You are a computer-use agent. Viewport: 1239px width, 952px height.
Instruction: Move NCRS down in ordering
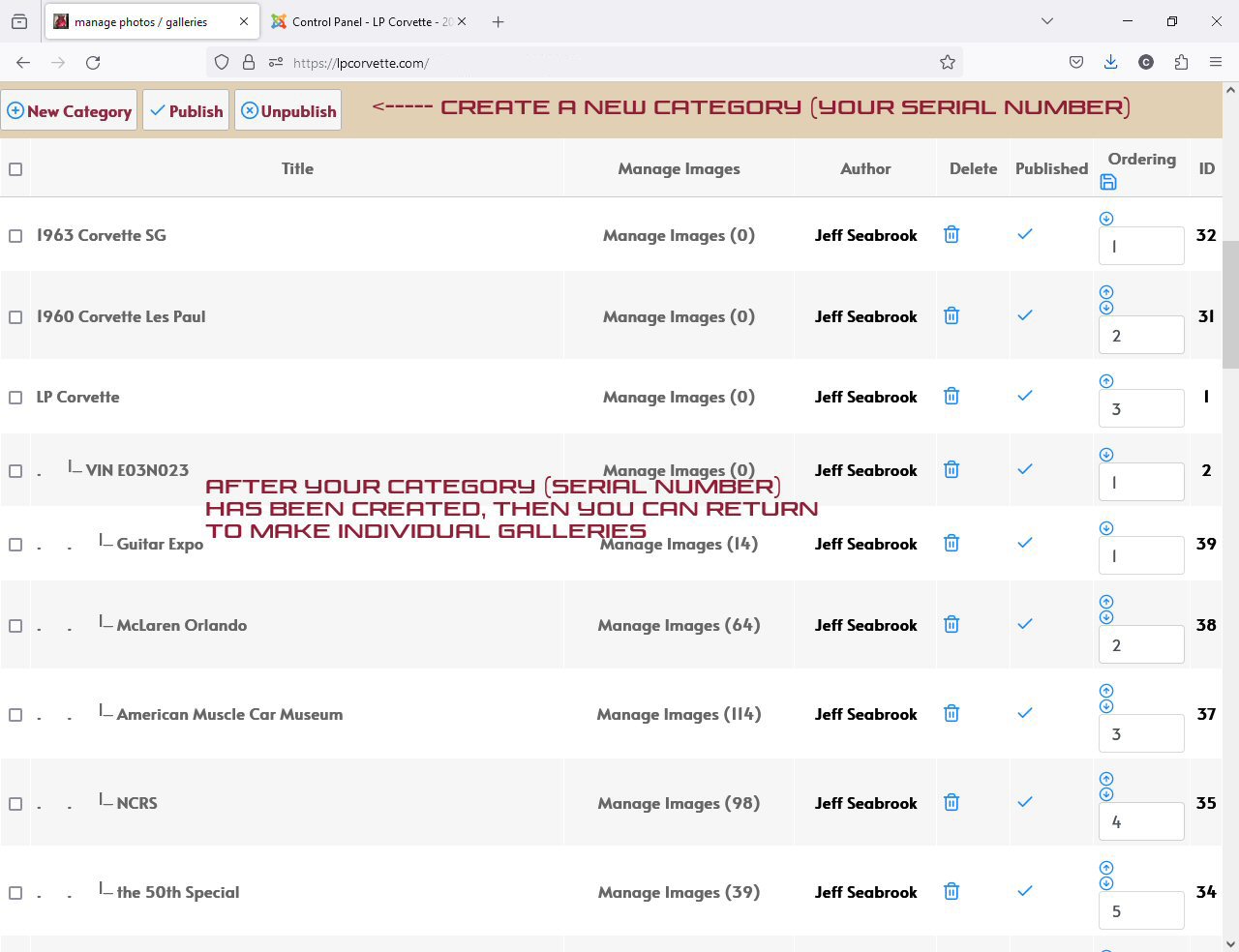[1106, 794]
